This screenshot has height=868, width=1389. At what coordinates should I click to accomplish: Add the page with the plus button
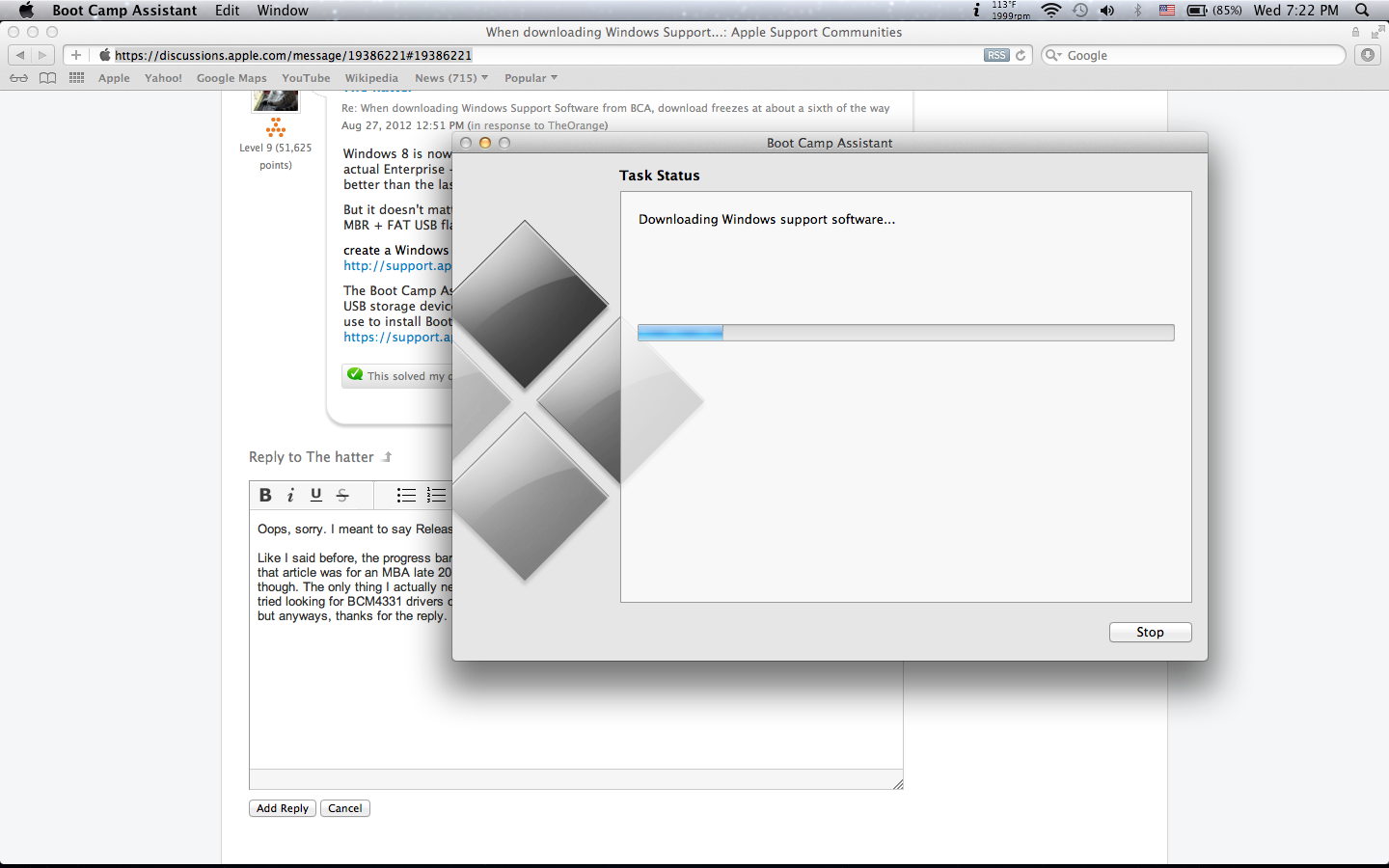pyautogui.click(x=76, y=55)
